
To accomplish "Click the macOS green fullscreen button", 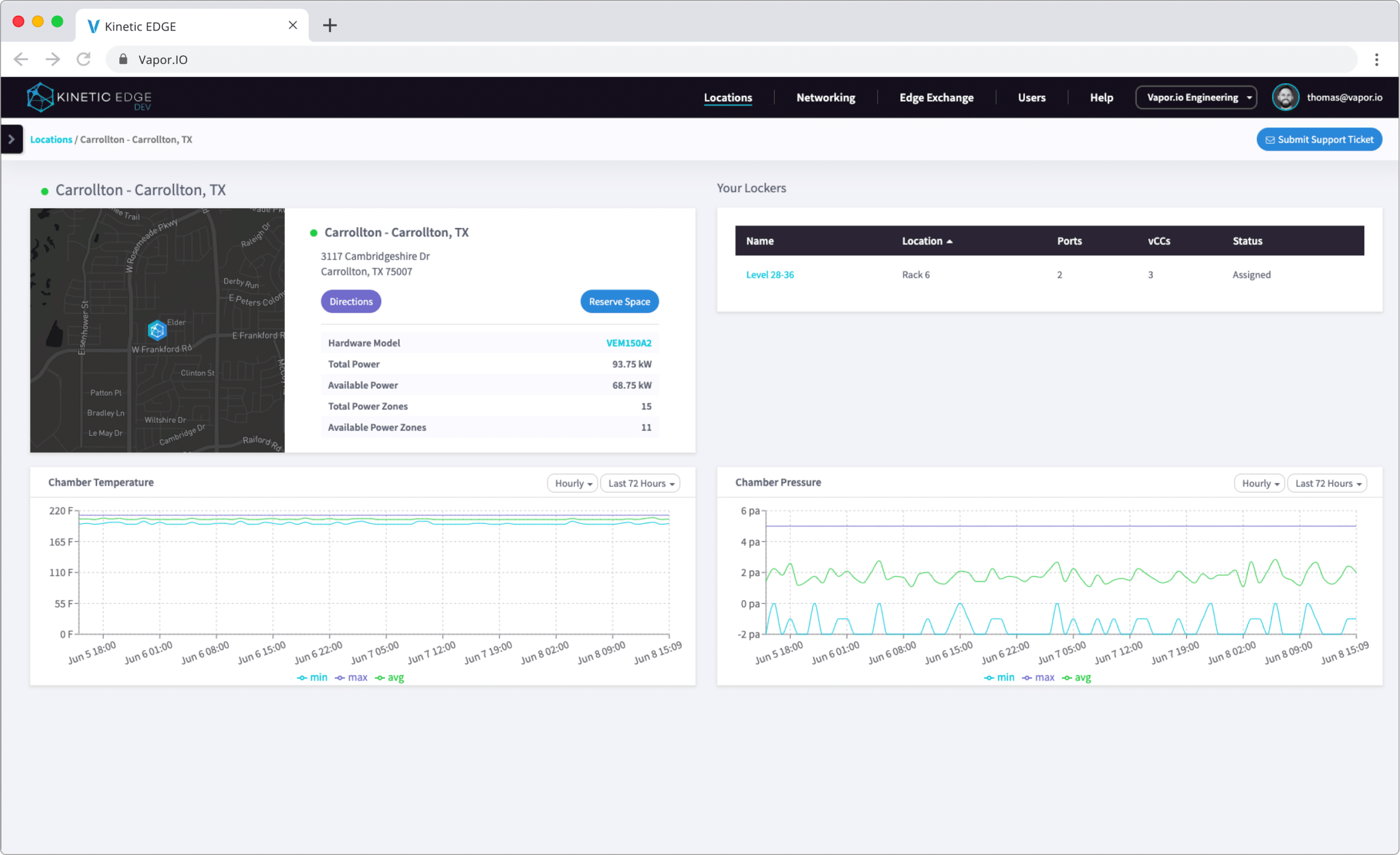I will point(57,21).
